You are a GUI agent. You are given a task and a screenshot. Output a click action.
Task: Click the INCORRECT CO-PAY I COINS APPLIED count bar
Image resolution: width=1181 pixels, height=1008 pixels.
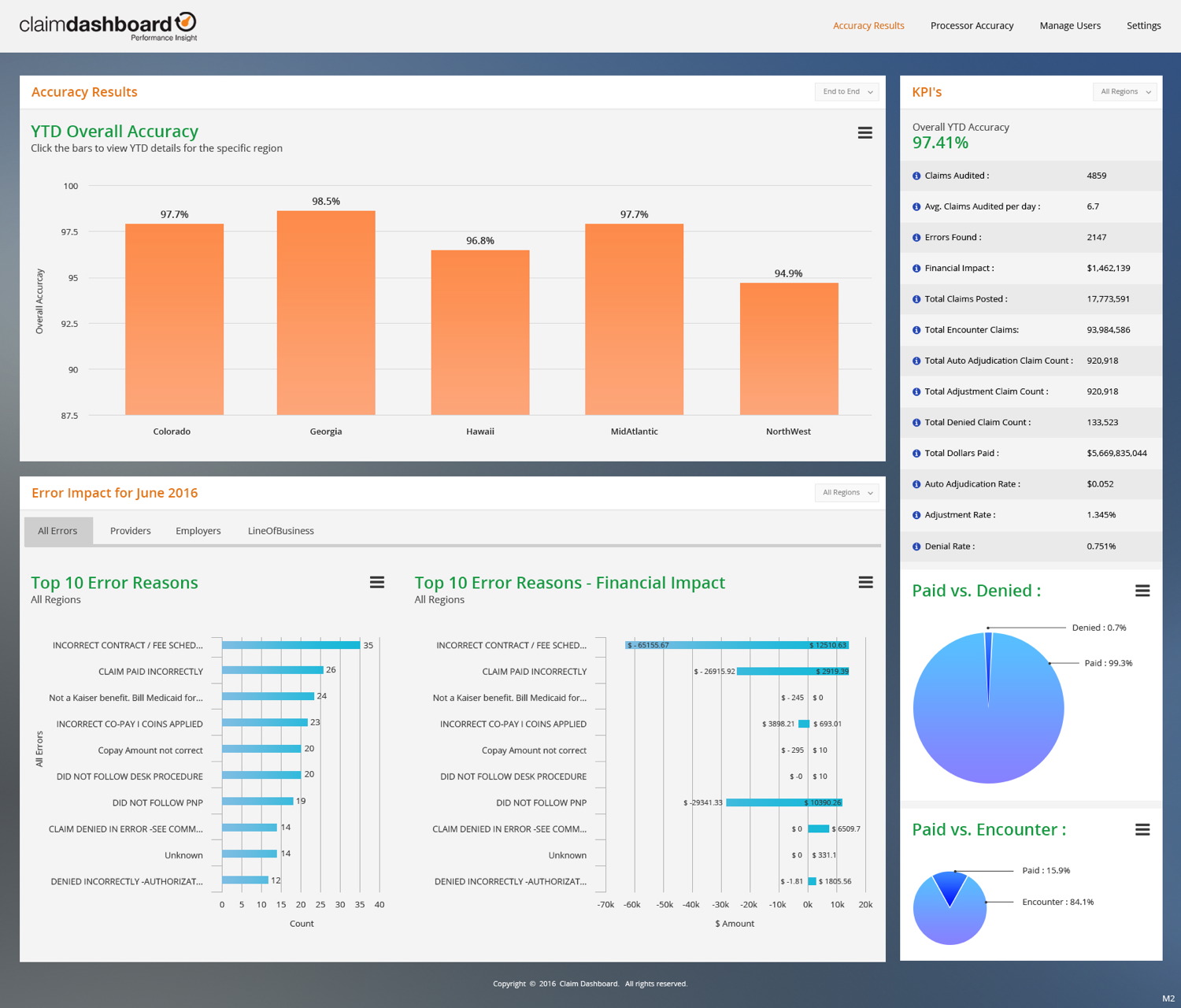click(x=265, y=722)
